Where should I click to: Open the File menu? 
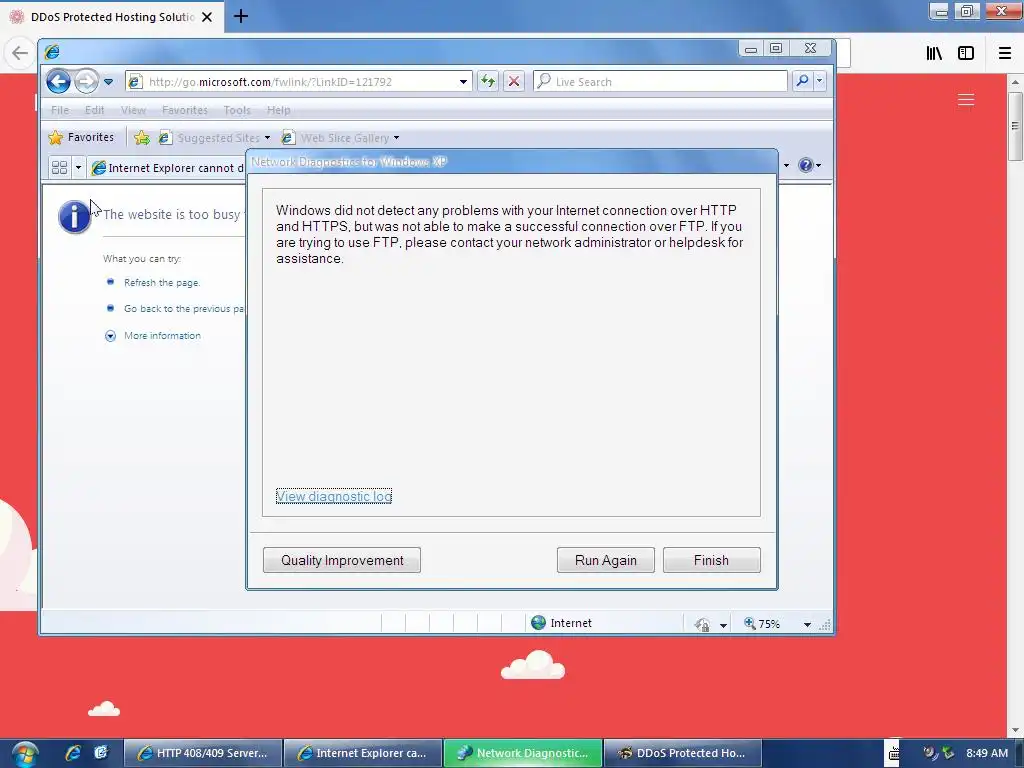60,110
